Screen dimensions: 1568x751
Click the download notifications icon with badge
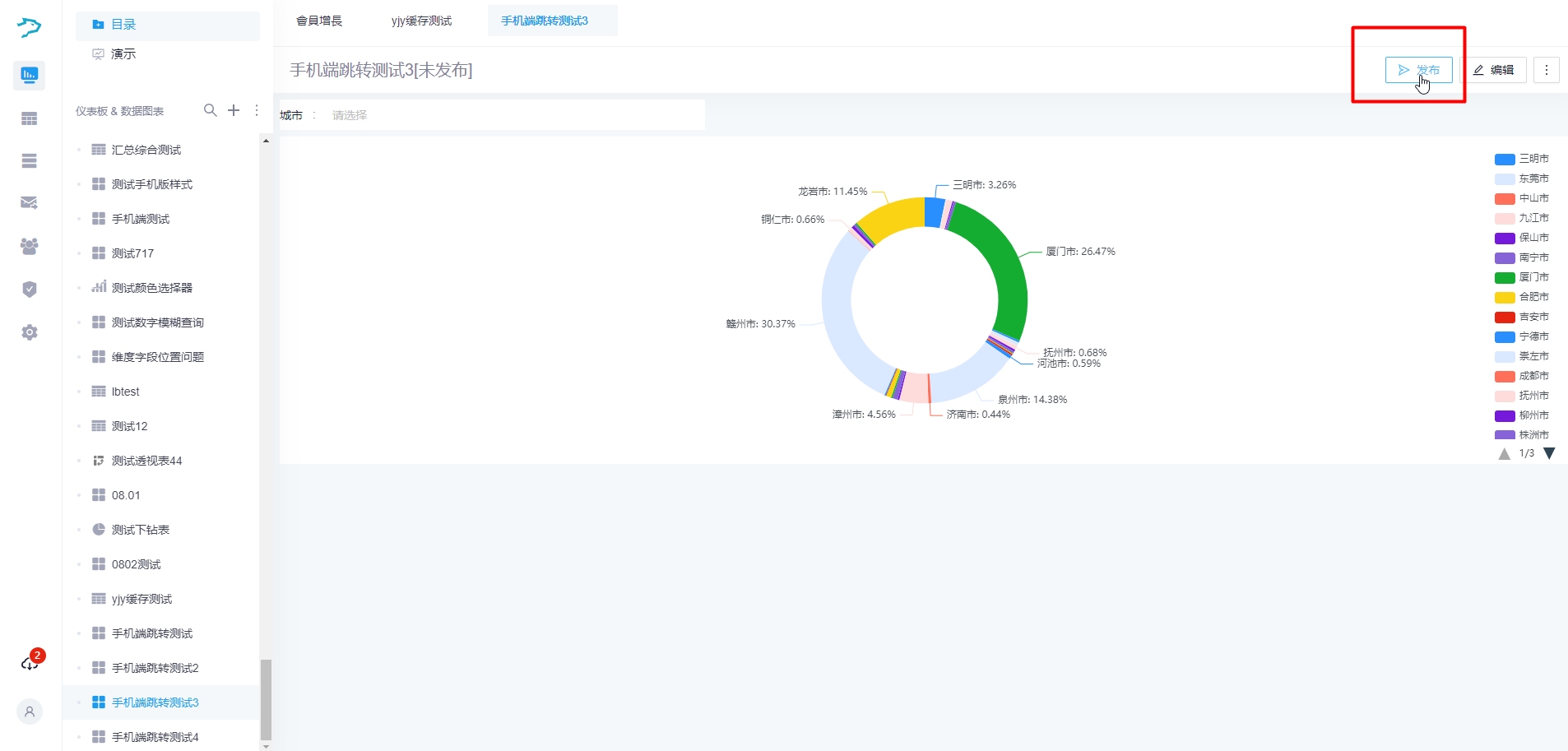point(30,663)
